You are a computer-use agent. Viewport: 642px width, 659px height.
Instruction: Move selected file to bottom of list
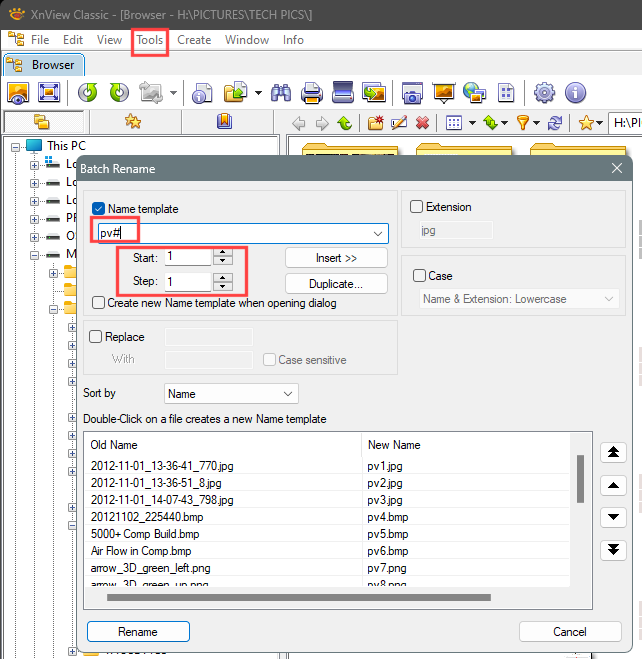pos(613,550)
